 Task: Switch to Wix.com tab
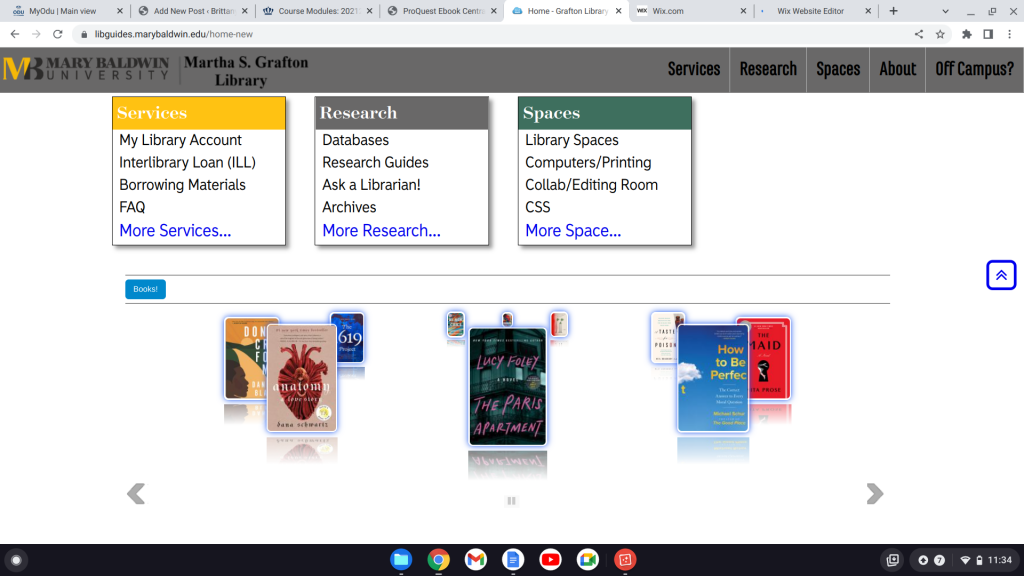[691, 11]
